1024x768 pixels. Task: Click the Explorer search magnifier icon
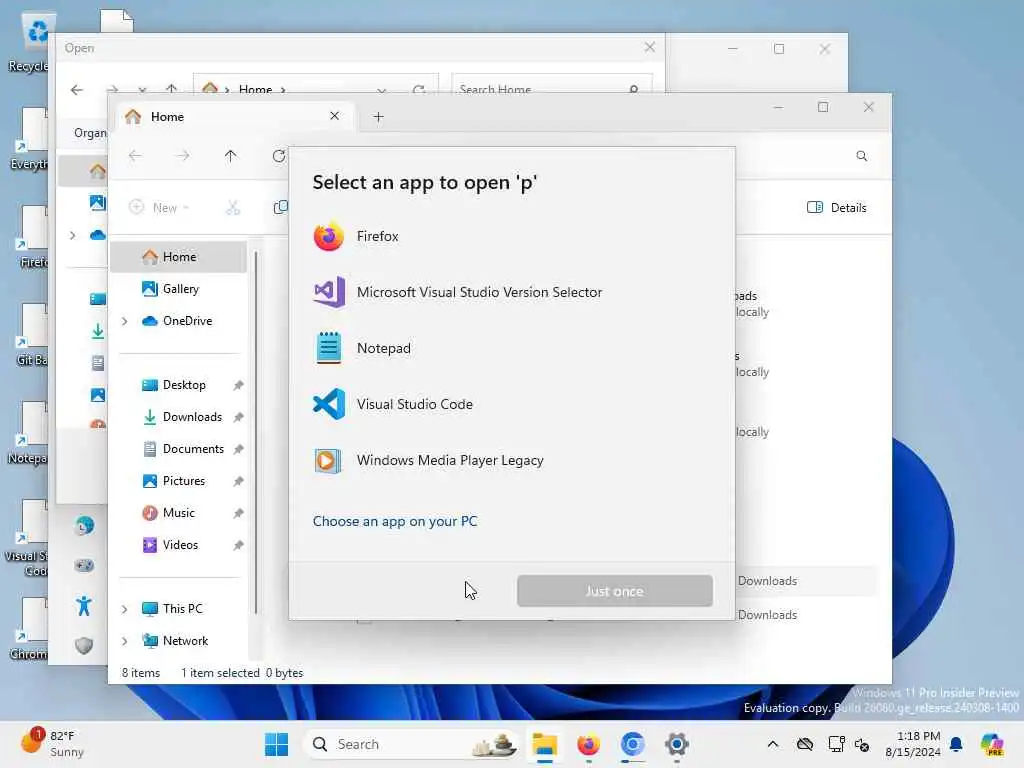coord(861,156)
